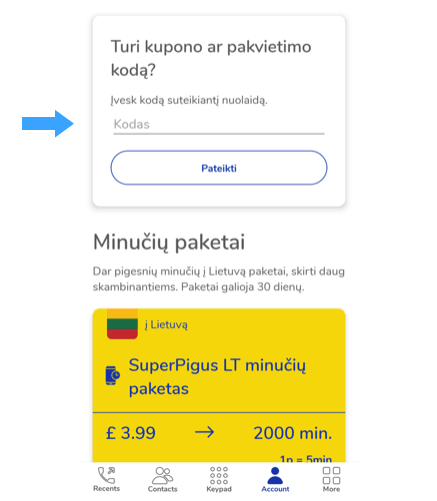Open the Recents phone icon

tap(106, 475)
